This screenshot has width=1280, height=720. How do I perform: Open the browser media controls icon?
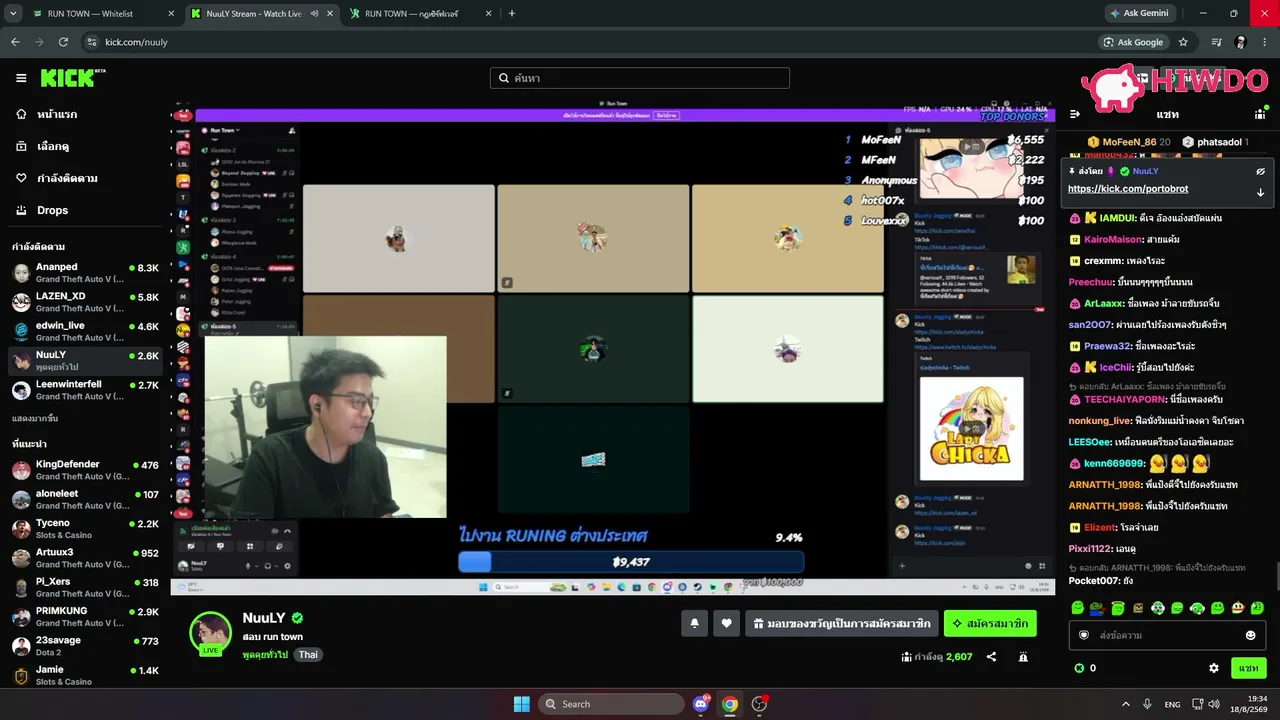pos(1216,42)
